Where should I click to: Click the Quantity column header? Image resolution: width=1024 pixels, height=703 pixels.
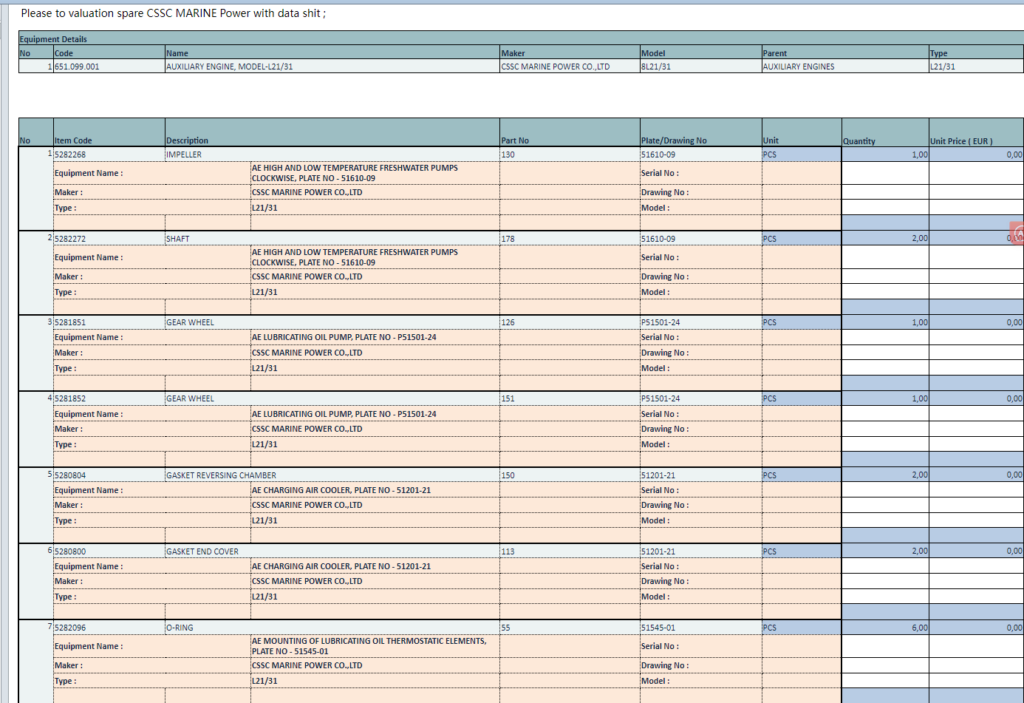885,133
